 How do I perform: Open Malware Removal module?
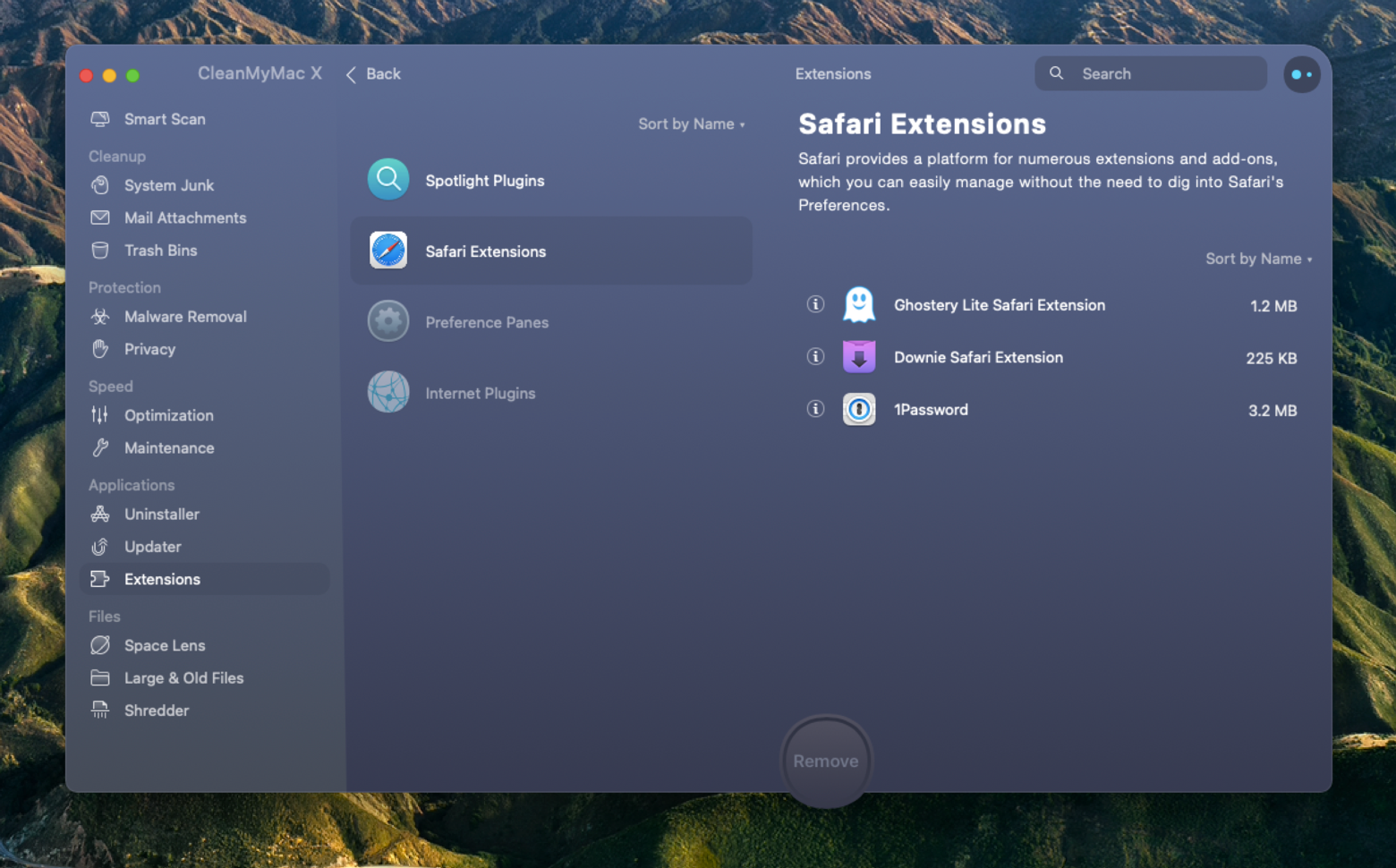[x=185, y=317]
